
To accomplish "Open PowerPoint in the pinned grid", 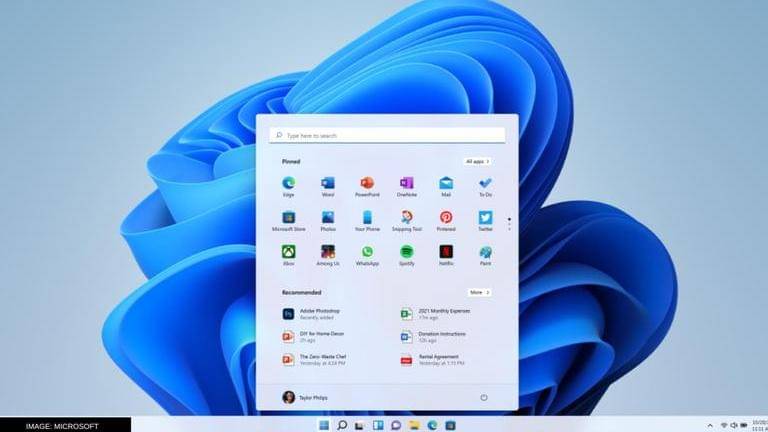I will point(367,184).
